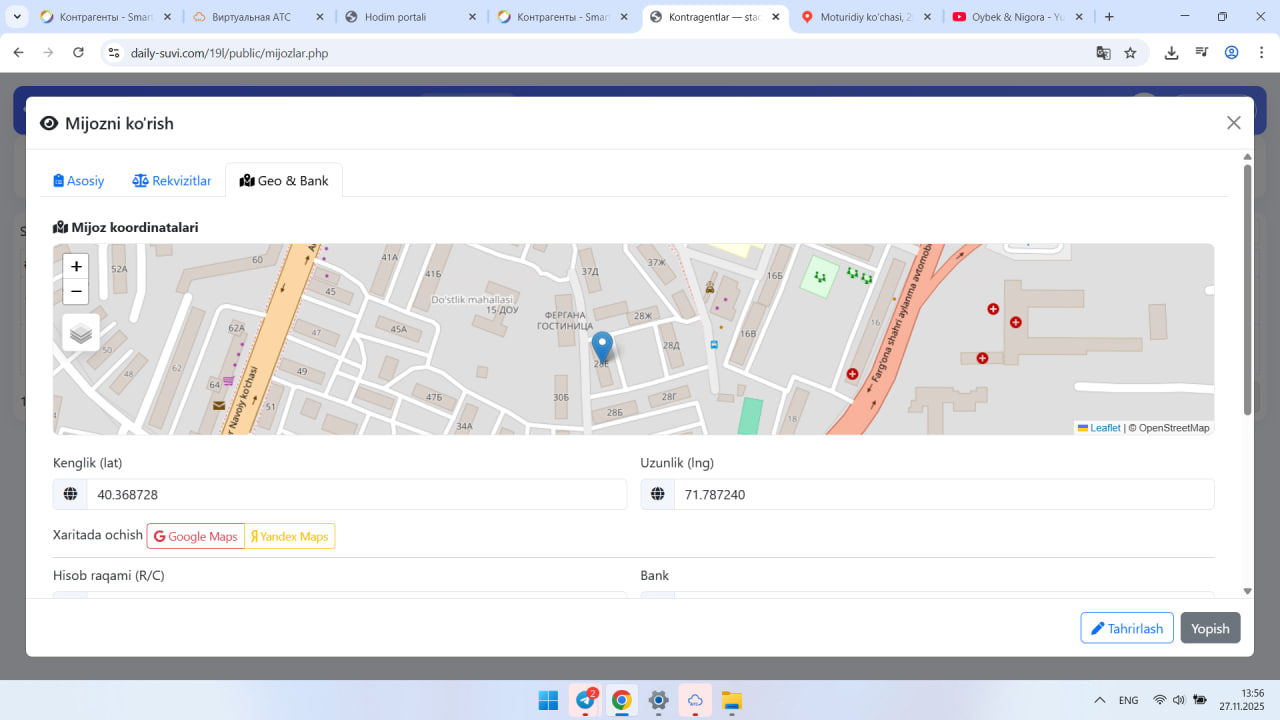The image size is (1280, 720).
Task: Click the Yopish button
Action: 1210,628
